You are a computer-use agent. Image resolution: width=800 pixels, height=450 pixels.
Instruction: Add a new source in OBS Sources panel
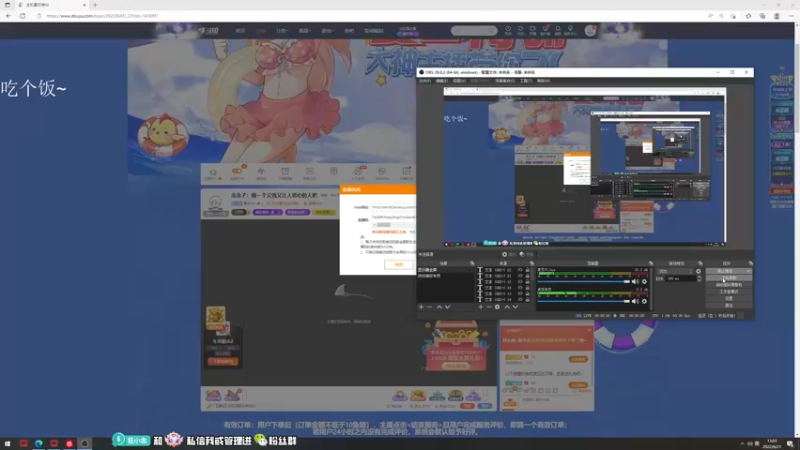[x=481, y=307]
